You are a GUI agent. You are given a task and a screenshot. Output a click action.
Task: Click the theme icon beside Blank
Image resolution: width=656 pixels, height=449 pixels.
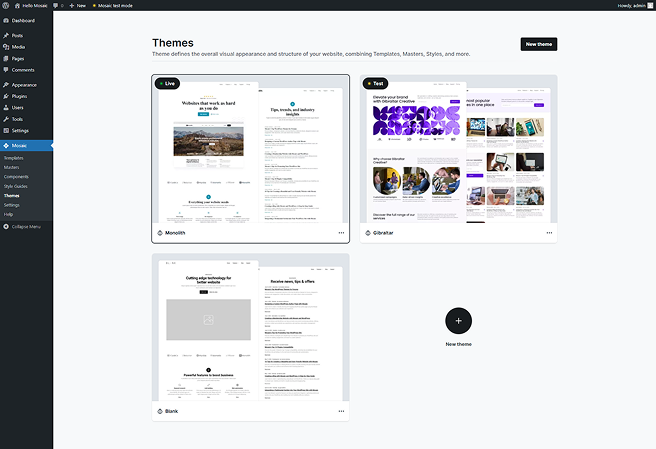point(160,411)
